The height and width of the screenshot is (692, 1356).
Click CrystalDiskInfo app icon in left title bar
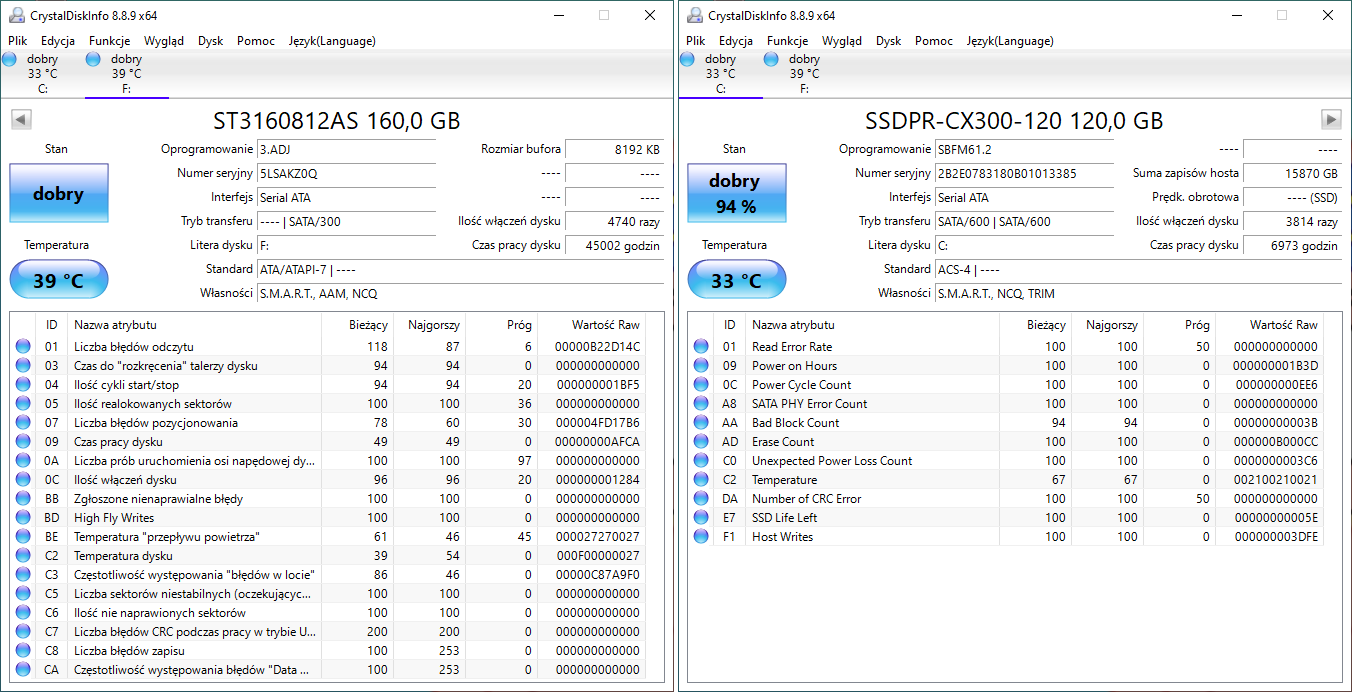(x=17, y=15)
